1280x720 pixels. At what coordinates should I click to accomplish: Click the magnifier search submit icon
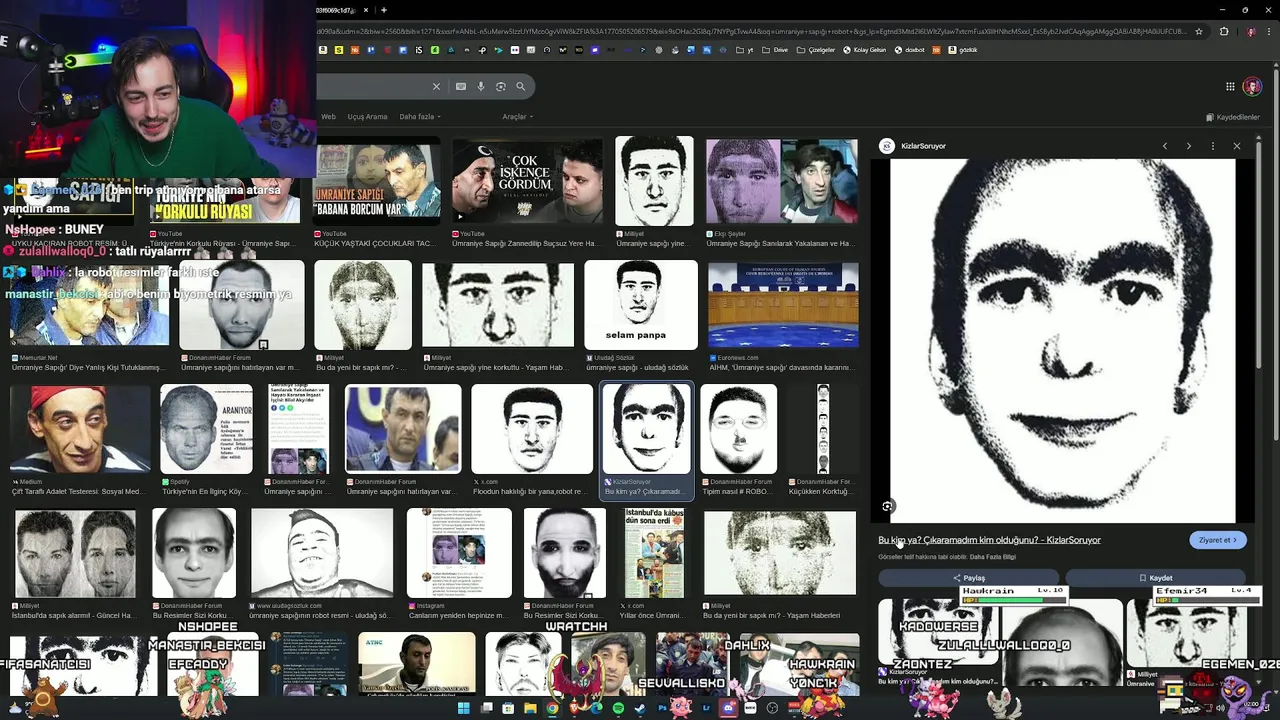[521, 87]
